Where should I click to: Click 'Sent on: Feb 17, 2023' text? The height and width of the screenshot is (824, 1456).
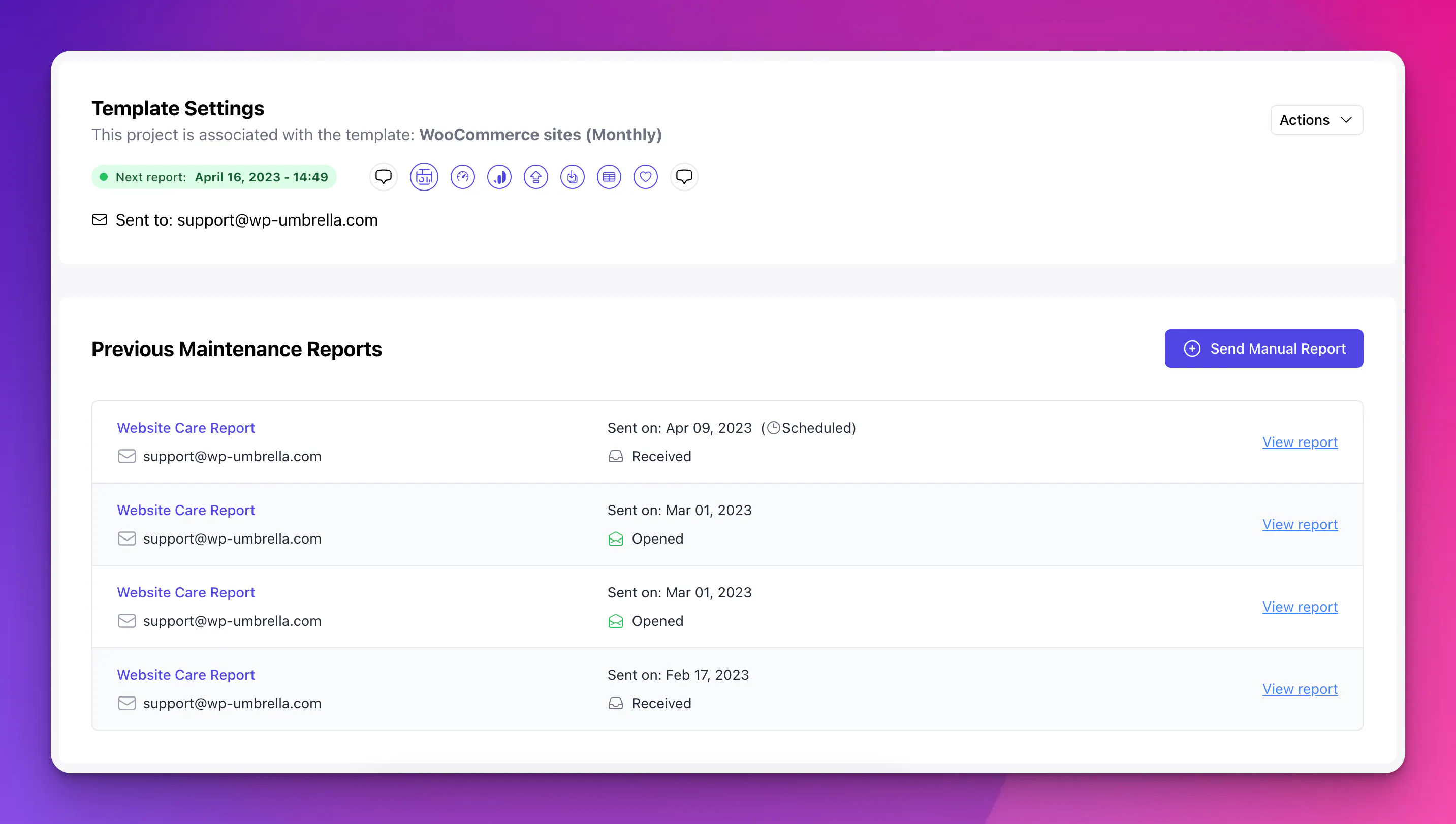pyautogui.click(x=678, y=675)
